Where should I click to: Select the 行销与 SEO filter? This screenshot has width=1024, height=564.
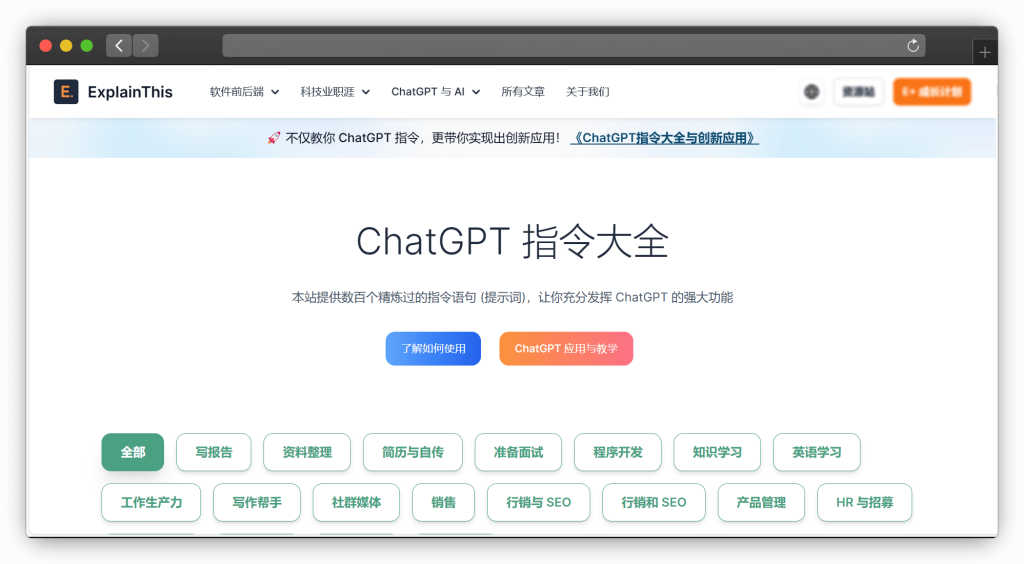click(x=539, y=502)
